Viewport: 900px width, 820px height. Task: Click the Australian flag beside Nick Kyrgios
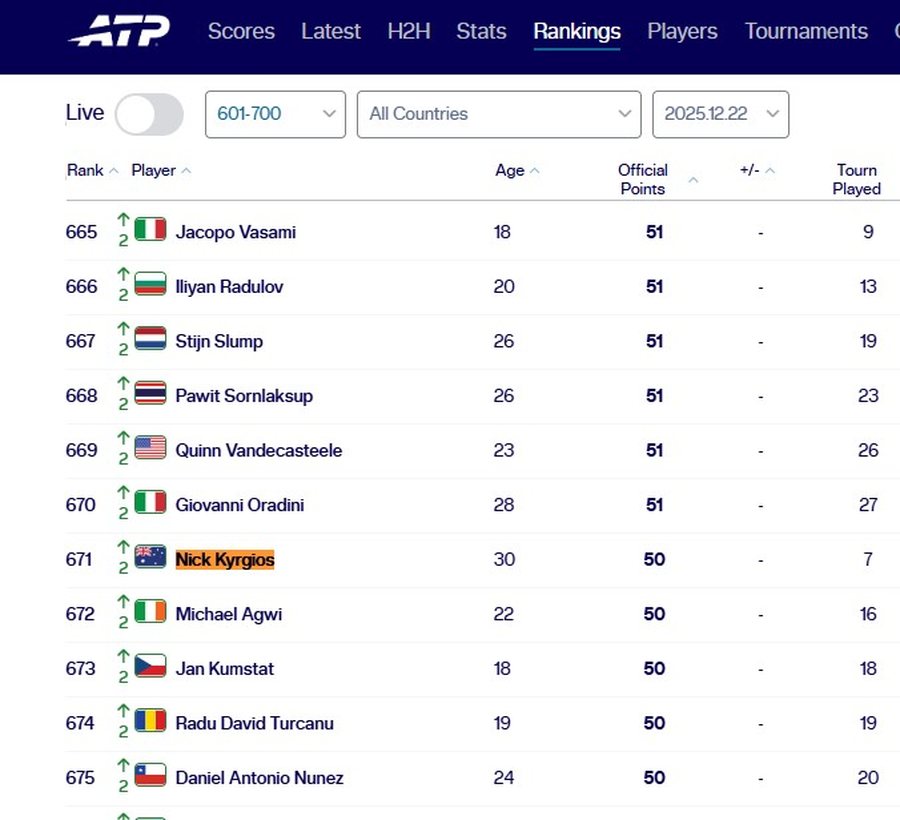coord(150,557)
